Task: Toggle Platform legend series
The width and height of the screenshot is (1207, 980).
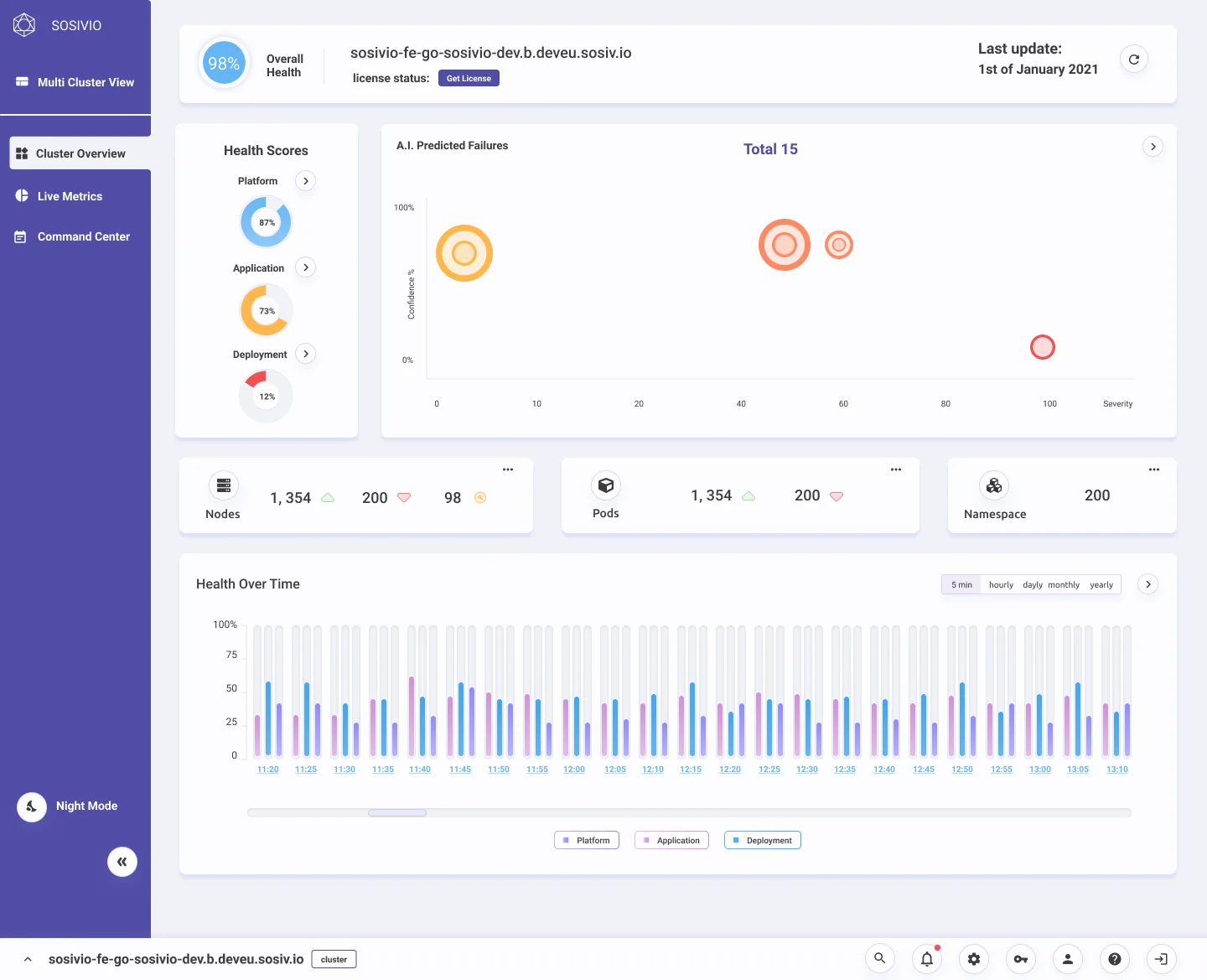Action: (x=587, y=840)
